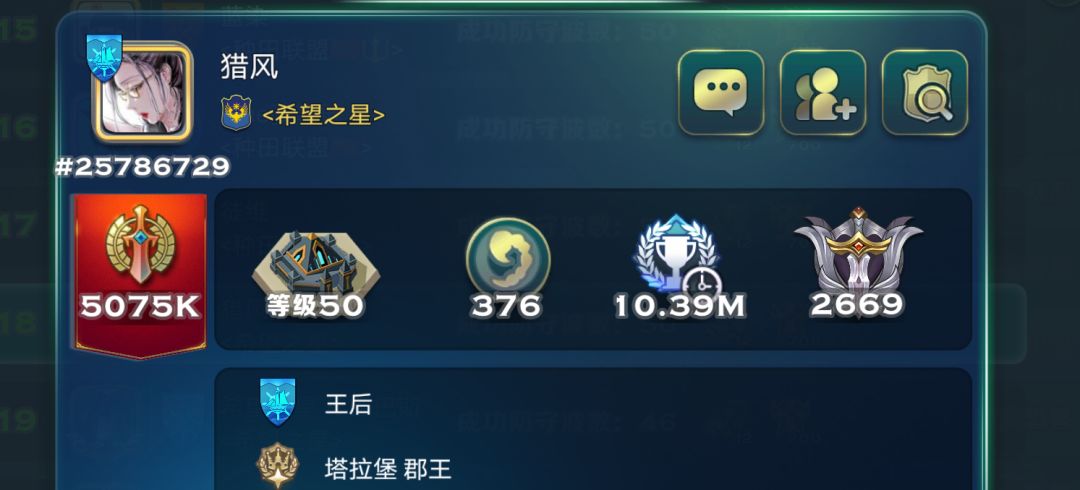1080x490 pixels.
Task: Open chat with player 猎风
Action: click(720, 92)
